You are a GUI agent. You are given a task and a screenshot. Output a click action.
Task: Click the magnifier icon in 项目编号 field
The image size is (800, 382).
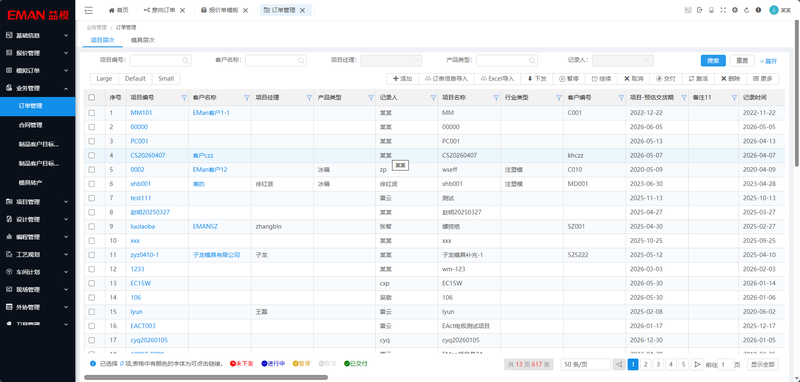pyautogui.click(x=185, y=60)
